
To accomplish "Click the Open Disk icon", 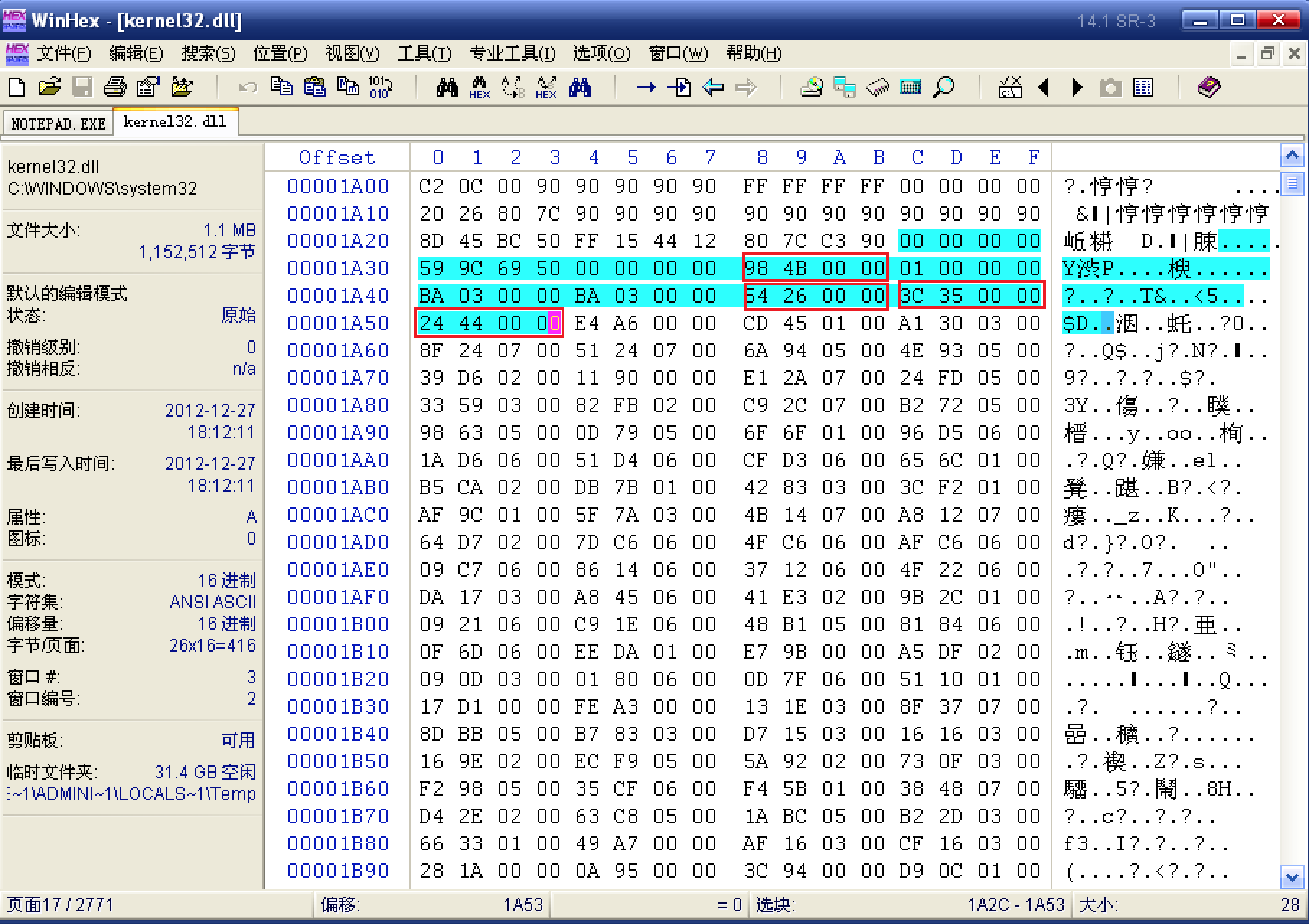I will [x=812, y=87].
